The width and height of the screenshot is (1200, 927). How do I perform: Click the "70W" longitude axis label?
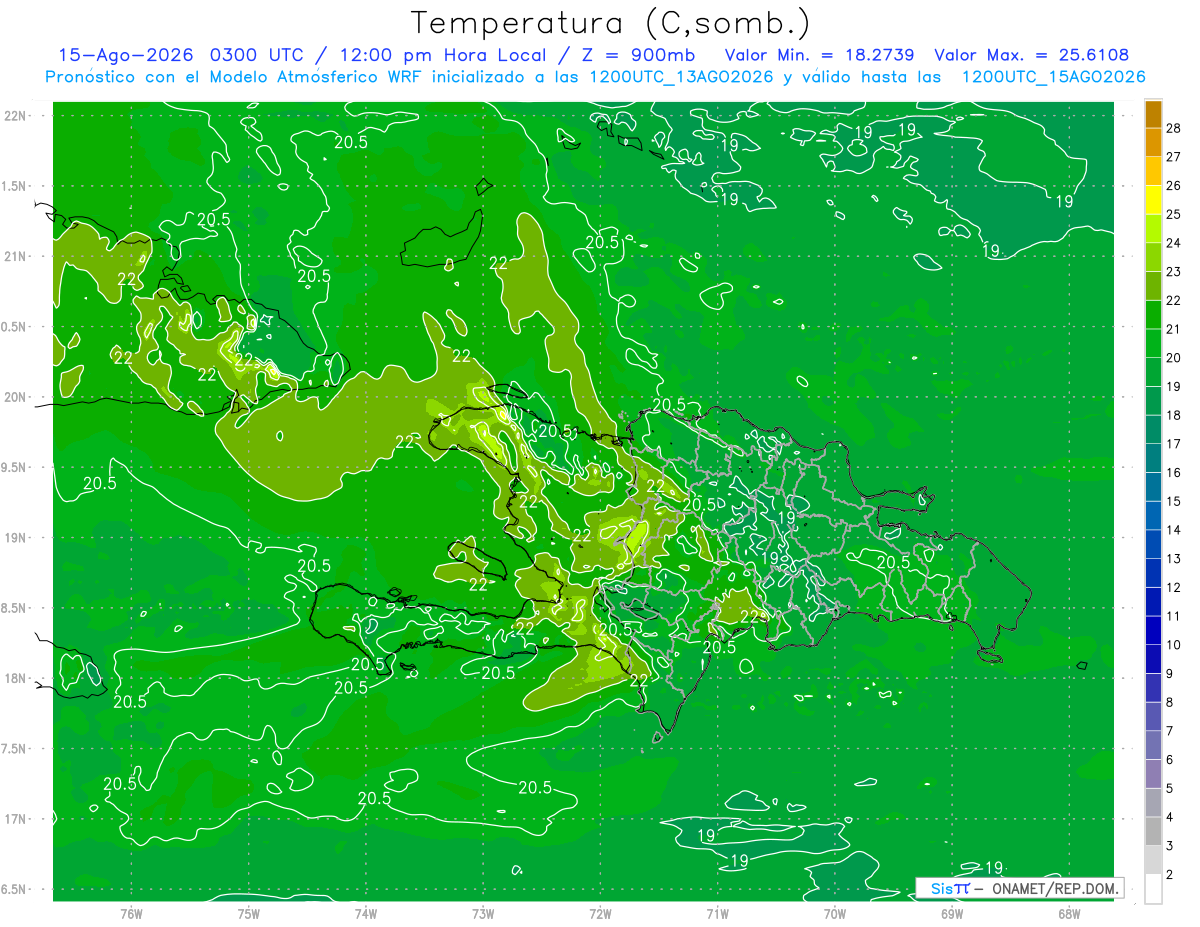tap(835, 913)
